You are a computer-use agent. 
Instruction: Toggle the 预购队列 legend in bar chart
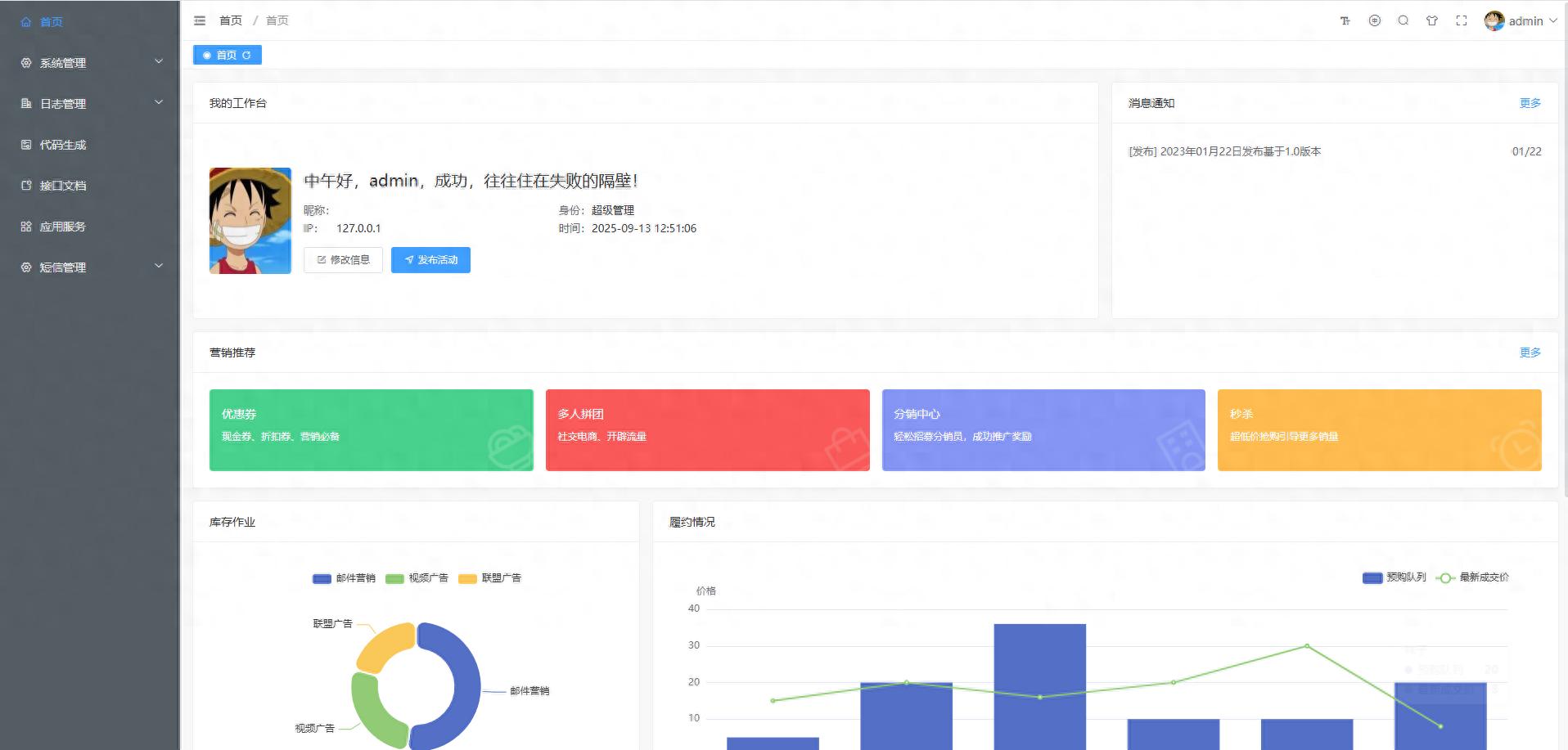pos(1395,577)
